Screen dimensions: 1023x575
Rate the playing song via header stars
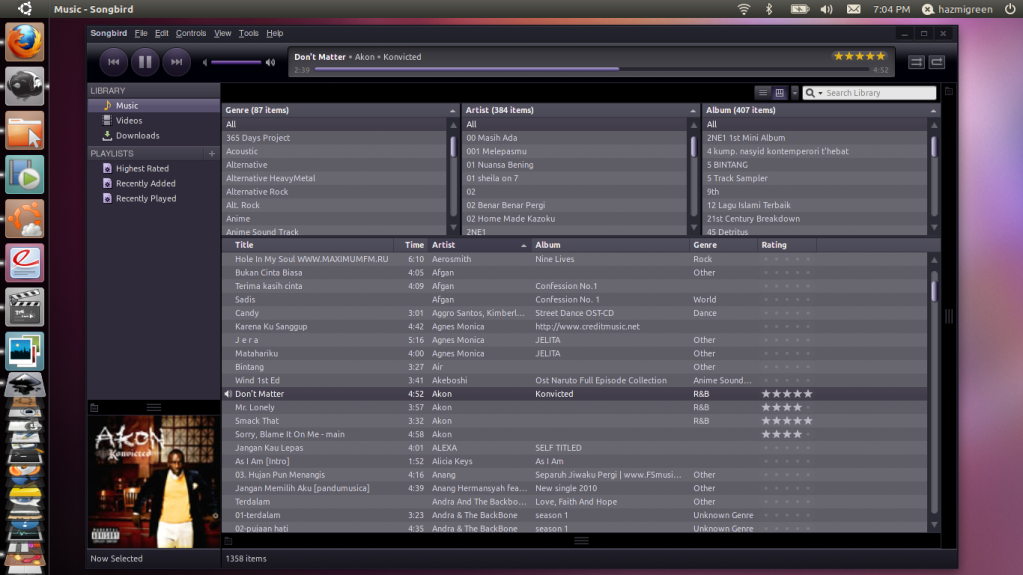pos(859,56)
